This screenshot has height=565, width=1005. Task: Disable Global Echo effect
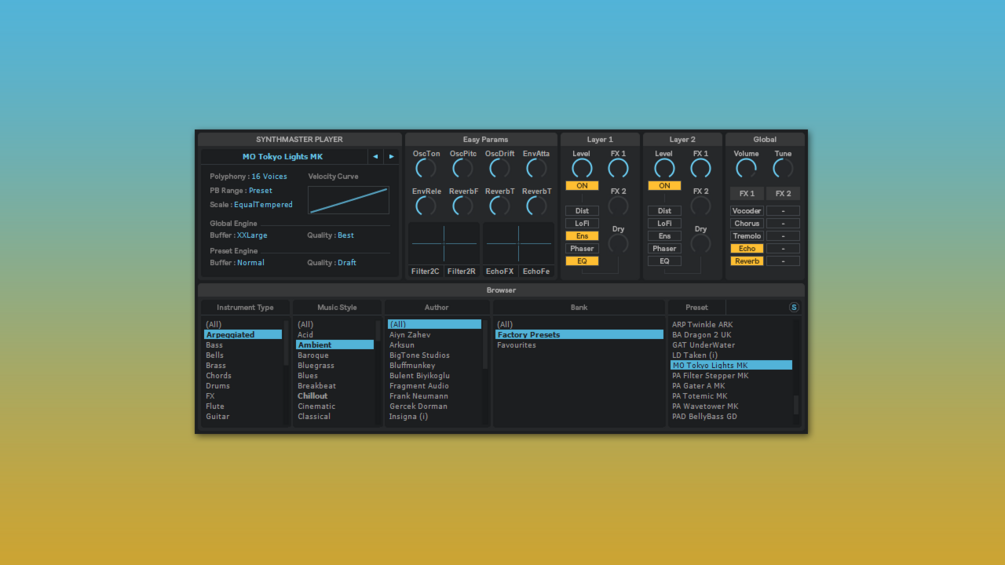tap(747, 249)
